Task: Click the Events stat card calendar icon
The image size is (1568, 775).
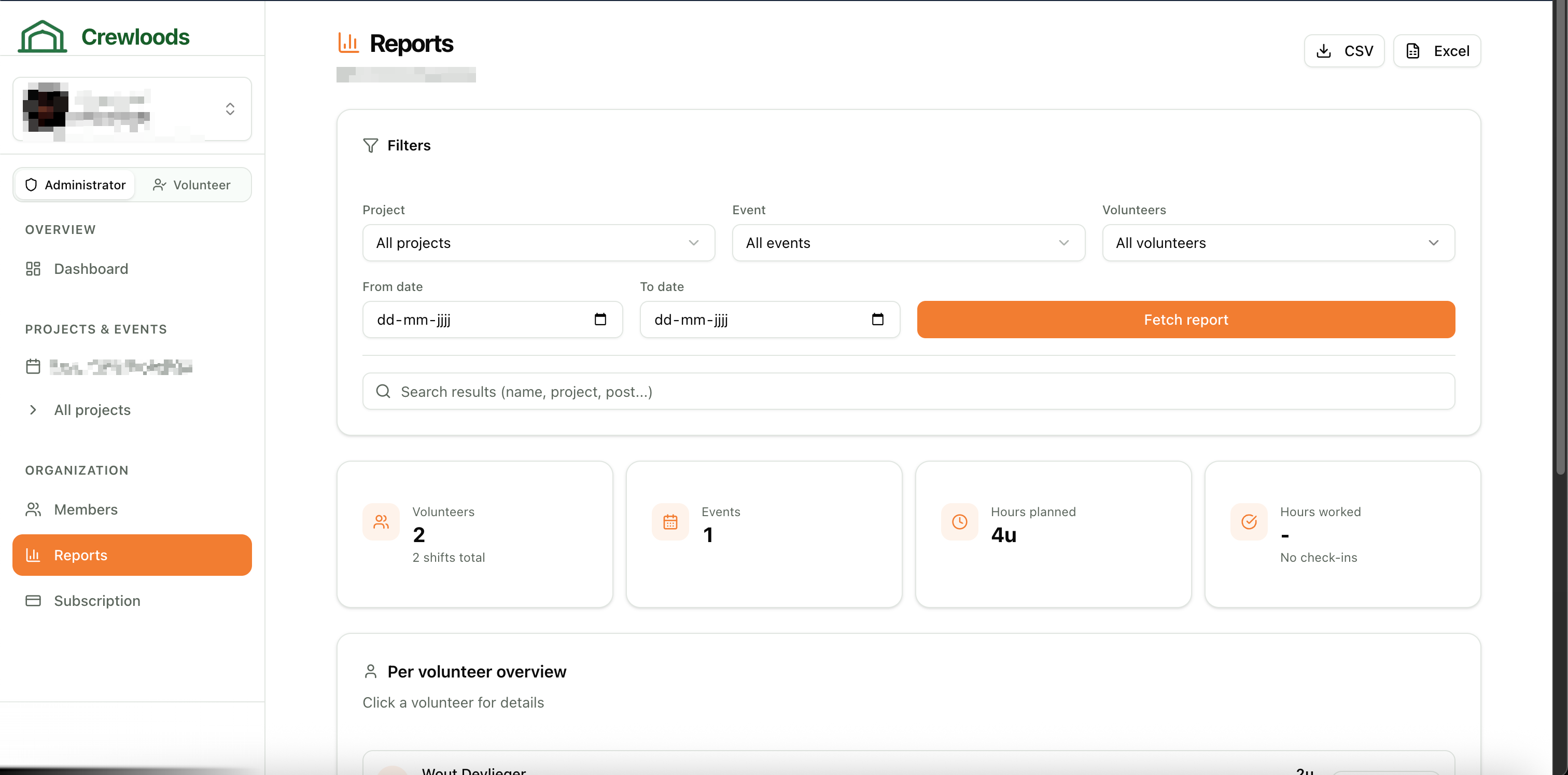Action: [670, 522]
